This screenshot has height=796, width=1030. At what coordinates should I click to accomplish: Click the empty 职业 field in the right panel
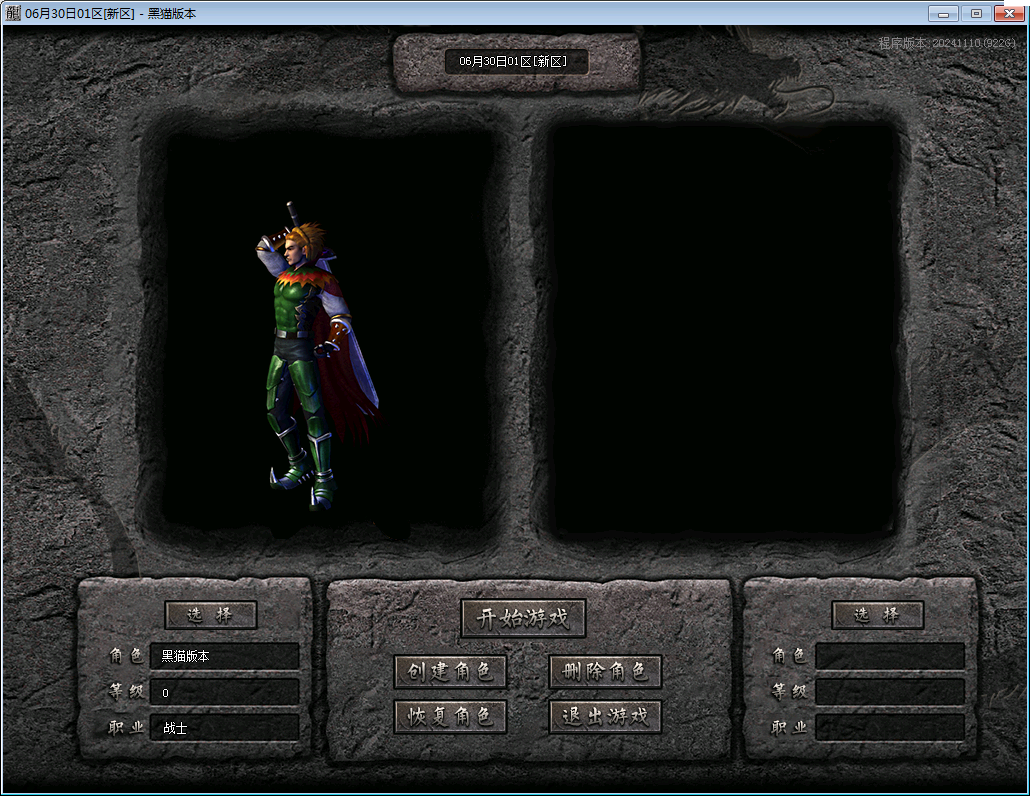pyautogui.click(x=889, y=728)
